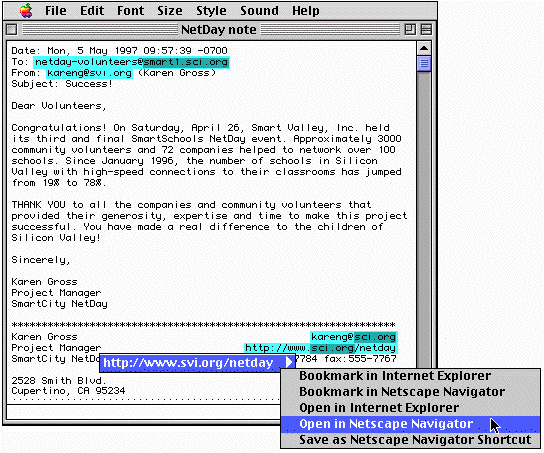Open the Apple menu
Image resolution: width=544 pixels, height=453 pixels.
[x=26, y=11]
